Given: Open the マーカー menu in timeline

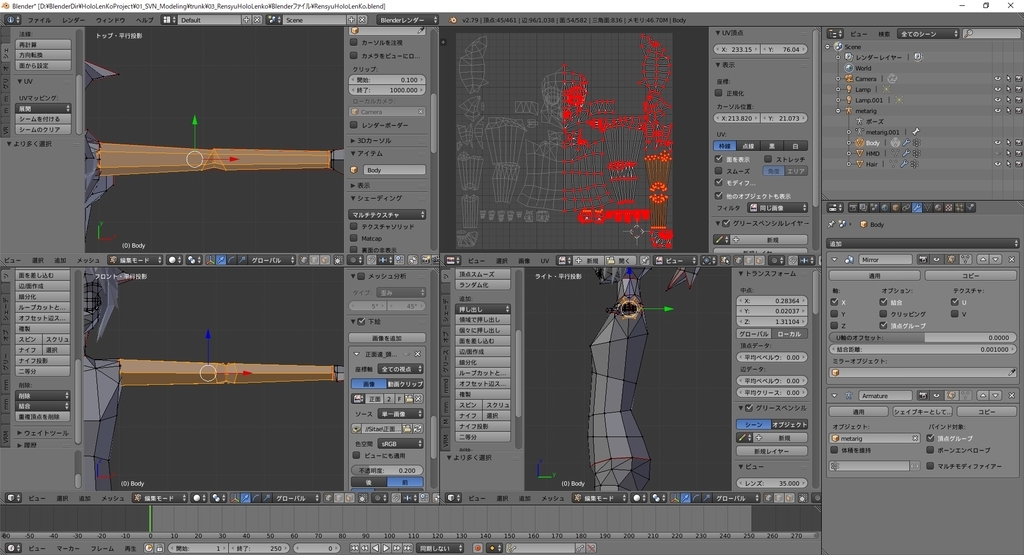Looking at the screenshot, I should click(x=68, y=548).
